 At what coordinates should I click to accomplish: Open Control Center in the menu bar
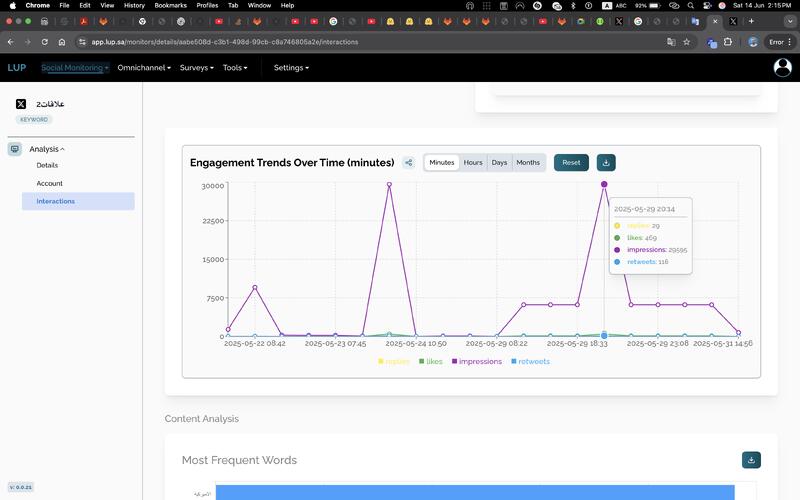coord(707,5)
